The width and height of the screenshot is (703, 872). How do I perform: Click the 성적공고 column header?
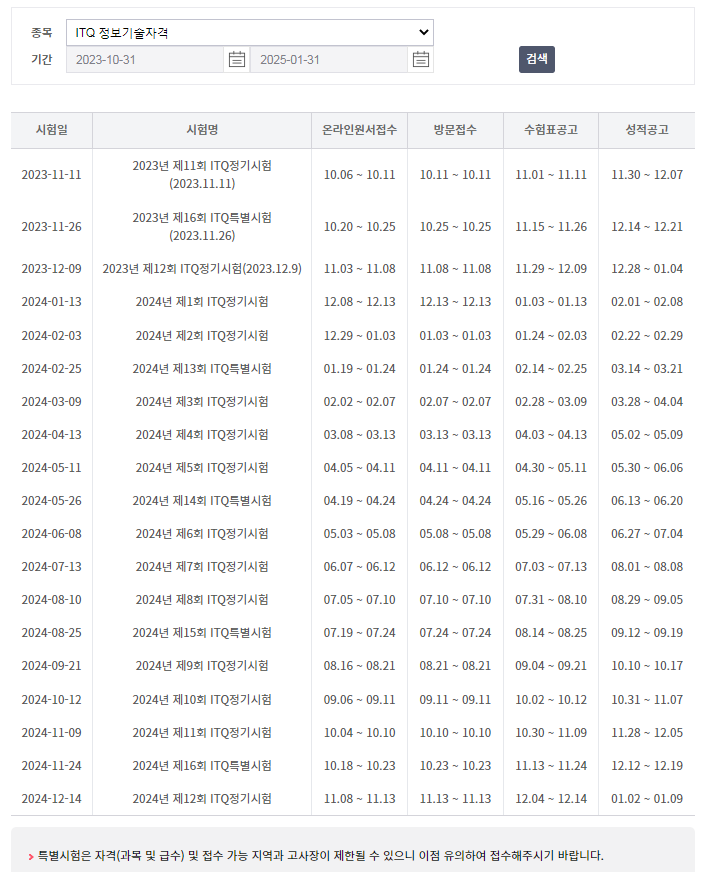647,130
